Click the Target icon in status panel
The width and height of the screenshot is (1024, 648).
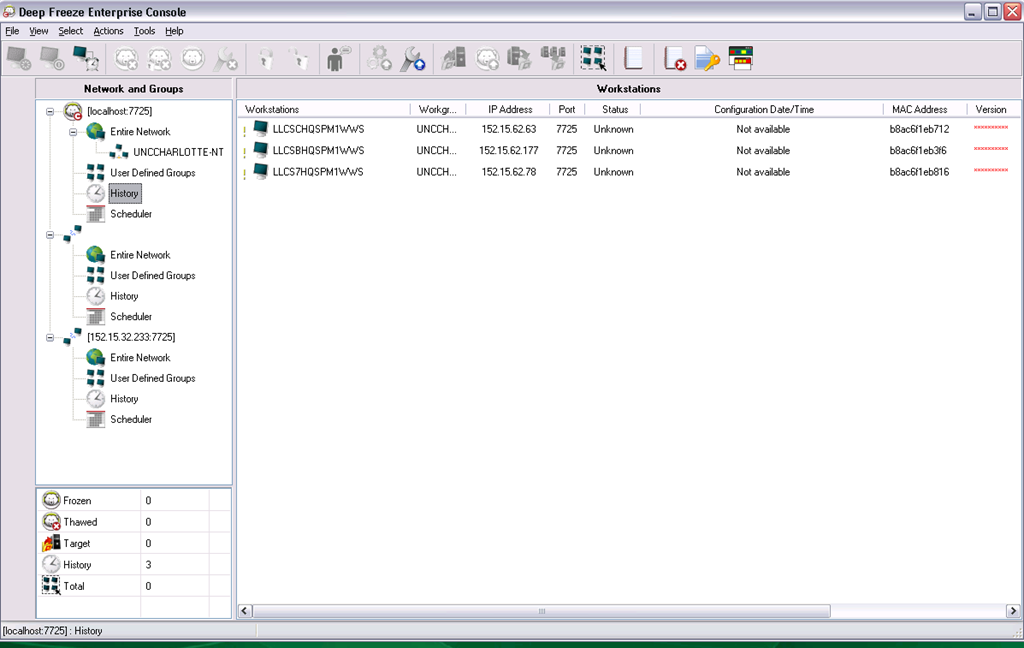[51, 543]
